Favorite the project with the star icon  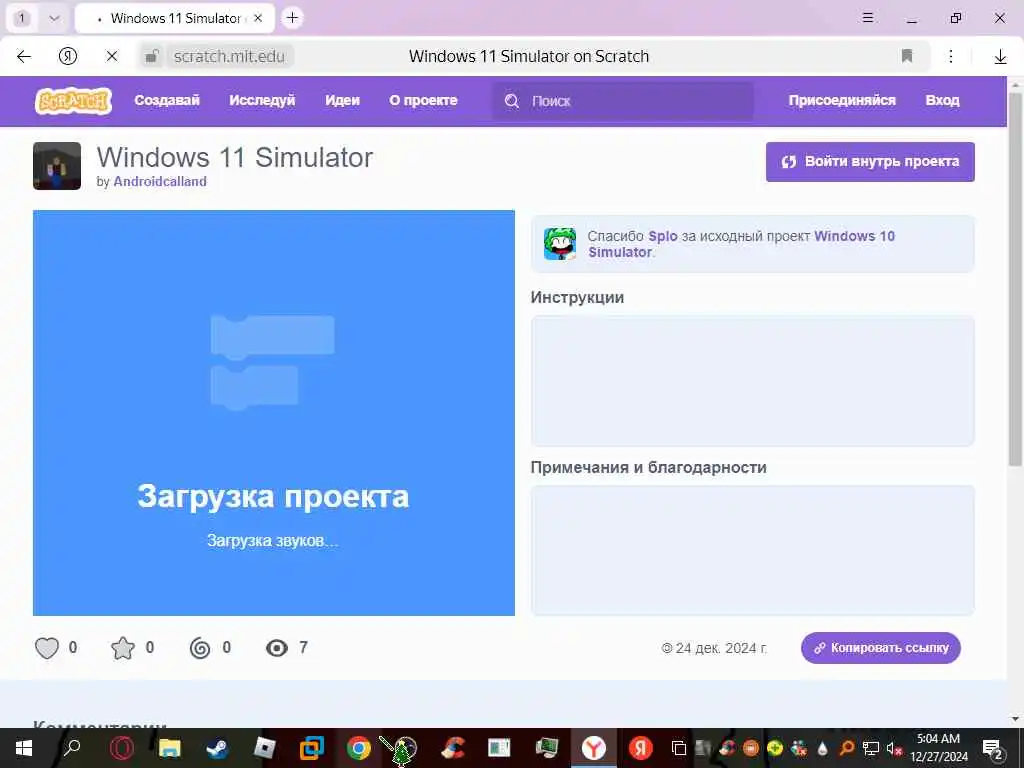click(x=123, y=648)
